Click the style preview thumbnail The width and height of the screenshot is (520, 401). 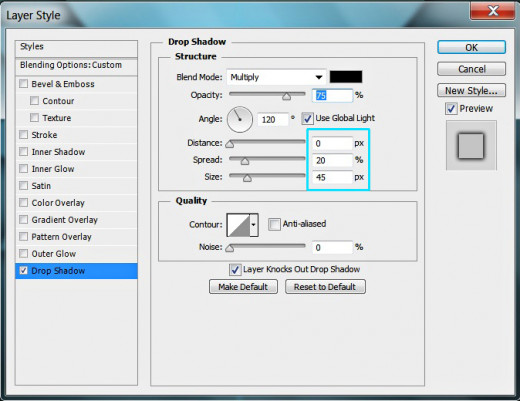click(x=471, y=146)
